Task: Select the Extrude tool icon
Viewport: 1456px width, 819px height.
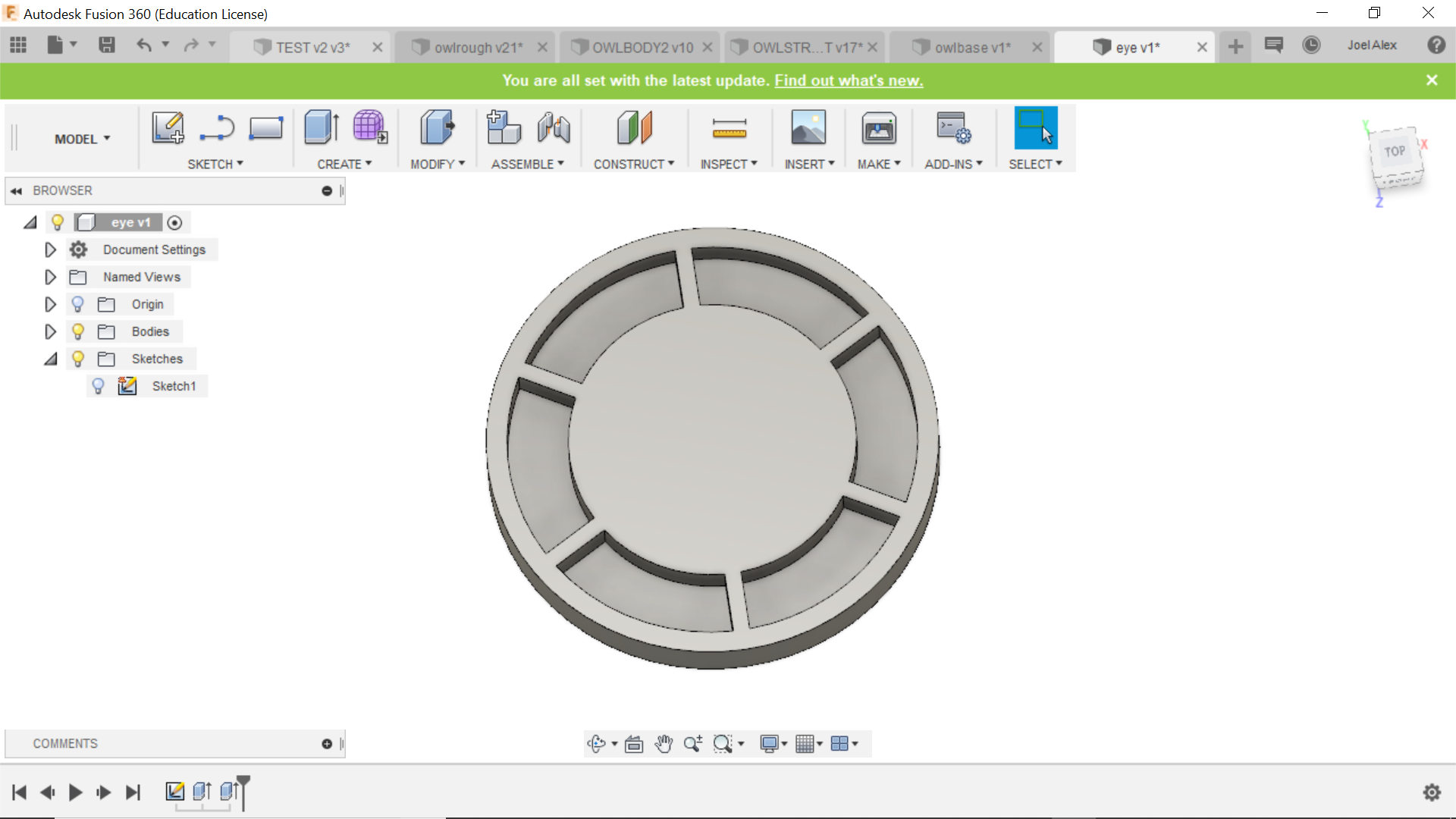Action: [321, 127]
